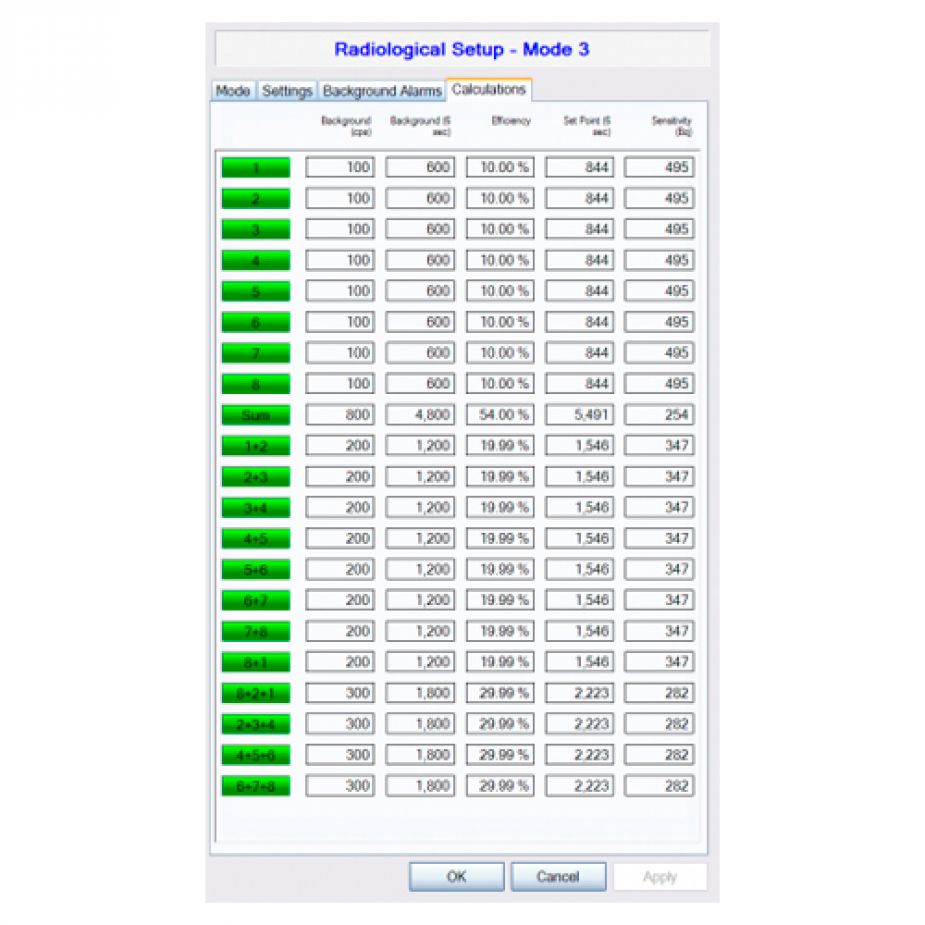925x925 pixels.
Task: Select Sensitivity field in row 3
Action: (x=659, y=229)
